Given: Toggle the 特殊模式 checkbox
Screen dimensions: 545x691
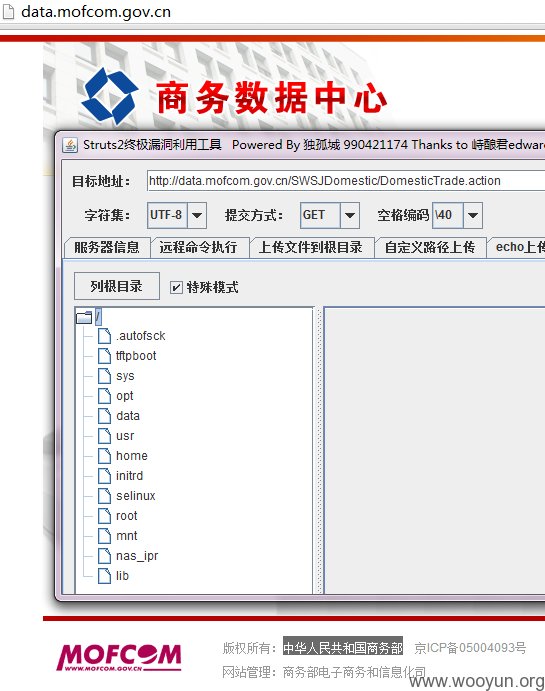Looking at the screenshot, I should [176, 287].
